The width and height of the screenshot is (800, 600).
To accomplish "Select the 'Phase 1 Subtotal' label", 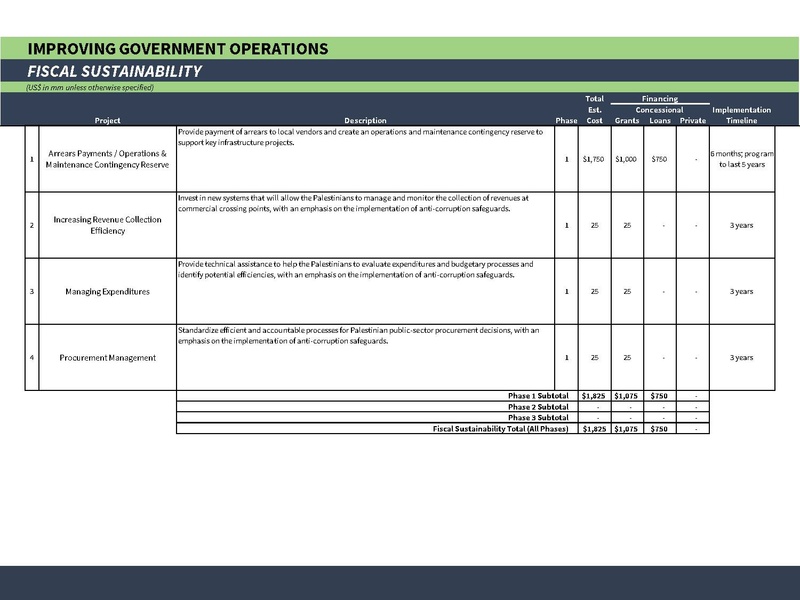I will point(537,396).
